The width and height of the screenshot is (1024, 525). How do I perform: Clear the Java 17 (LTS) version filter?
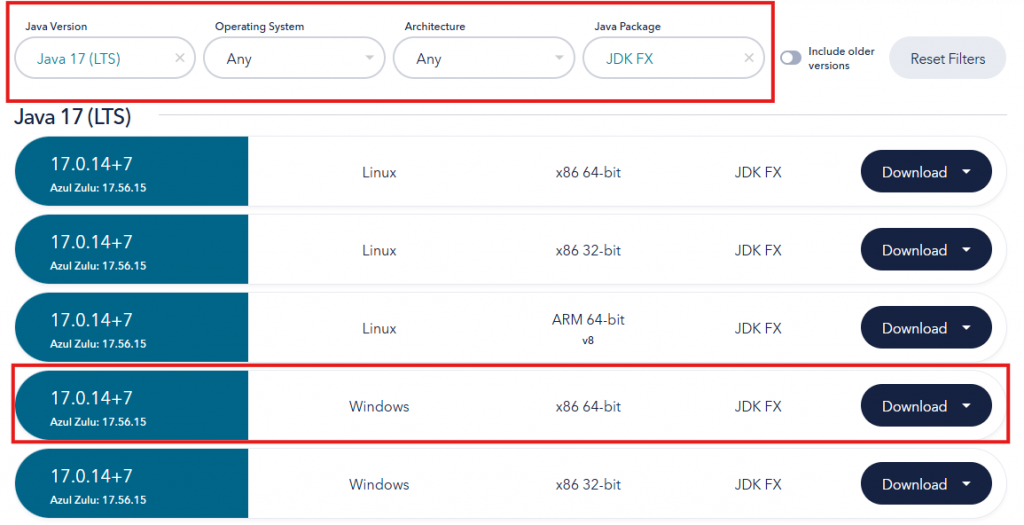(x=180, y=58)
